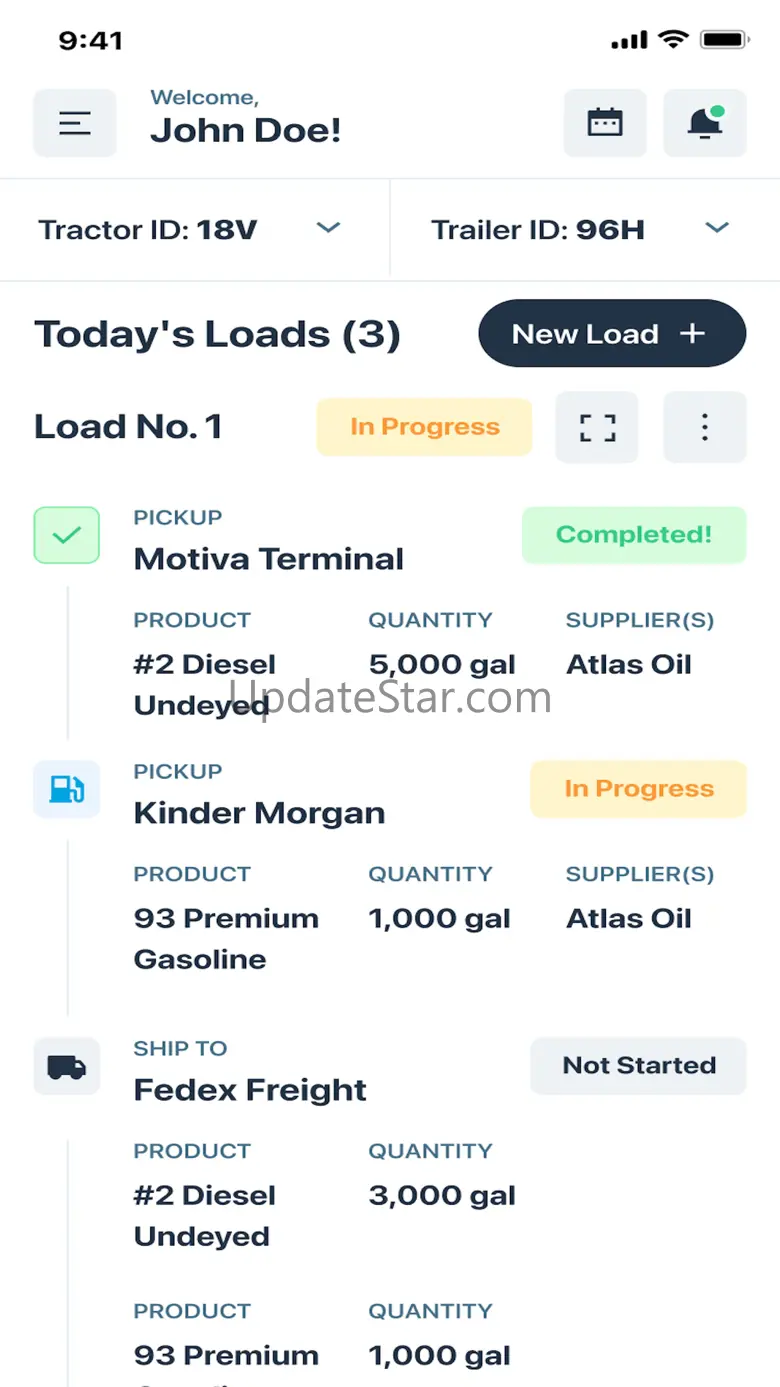The width and height of the screenshot is (780, 1387).
Task: Expand the Tractor ID dropdown
Action: (x=328, y=229)
